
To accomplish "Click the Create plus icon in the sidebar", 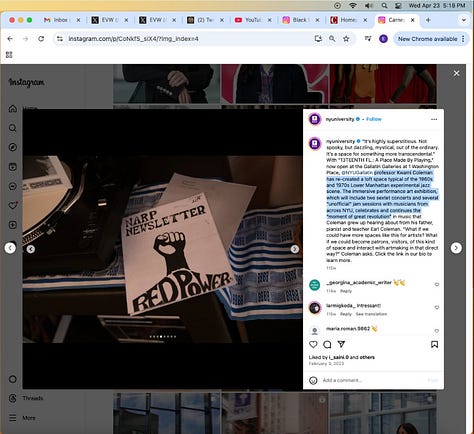I will (x=13, y=225).
